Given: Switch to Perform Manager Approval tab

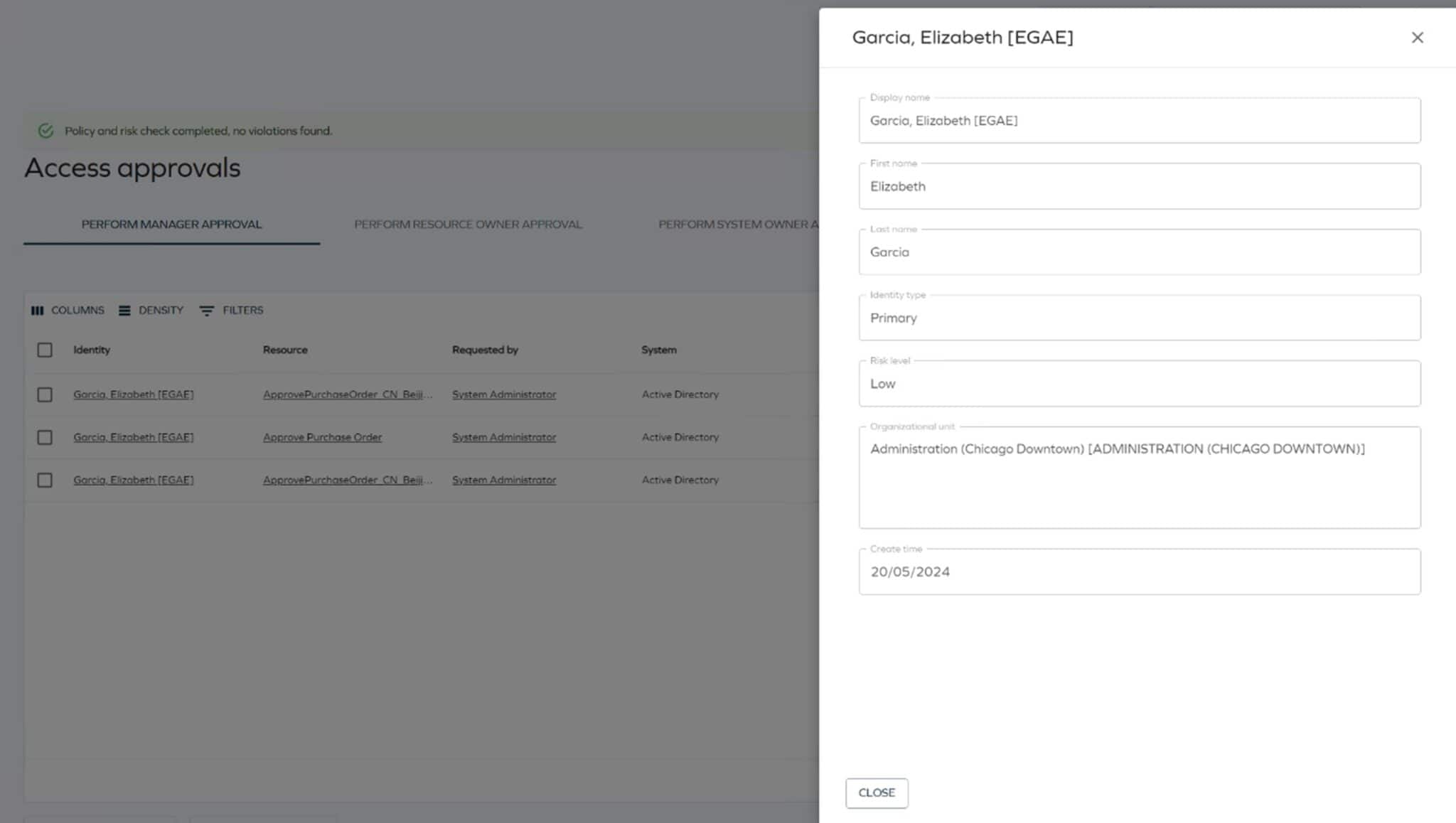Looking at the screenshot, I should coord(171,225).
